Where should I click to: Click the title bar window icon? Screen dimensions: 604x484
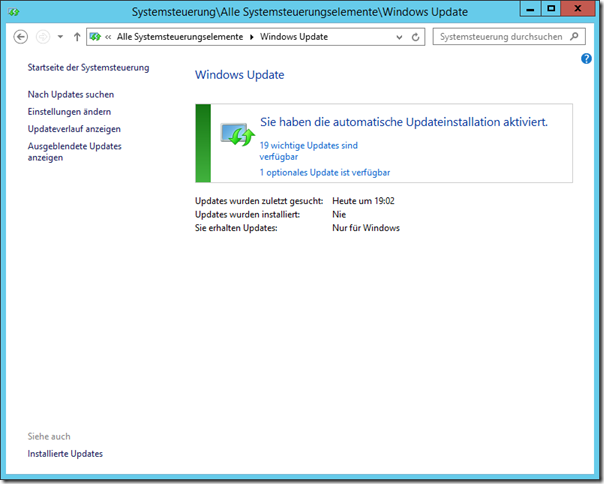(14, 12)
